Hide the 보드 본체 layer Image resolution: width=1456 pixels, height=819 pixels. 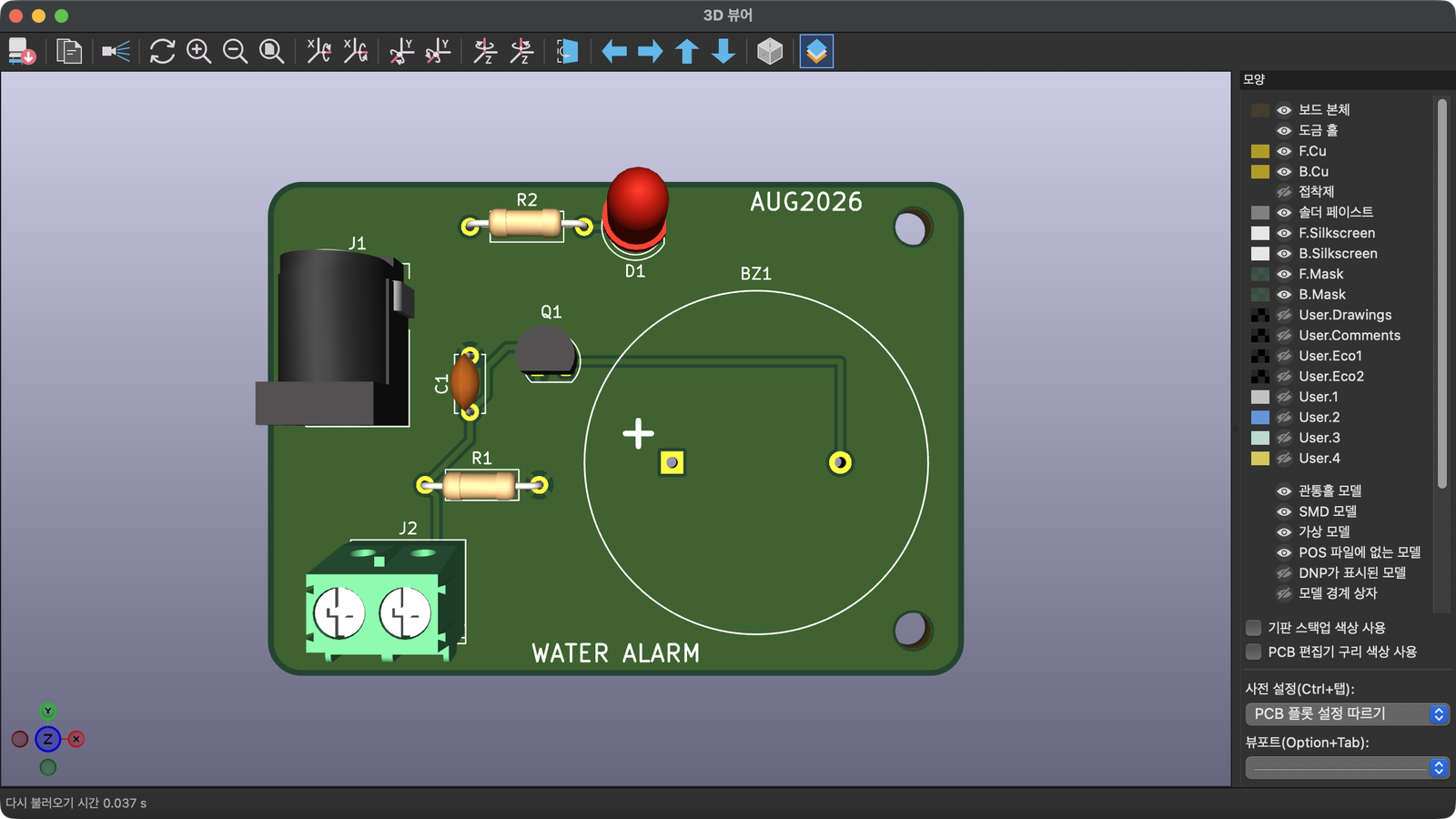(1284, 110)
